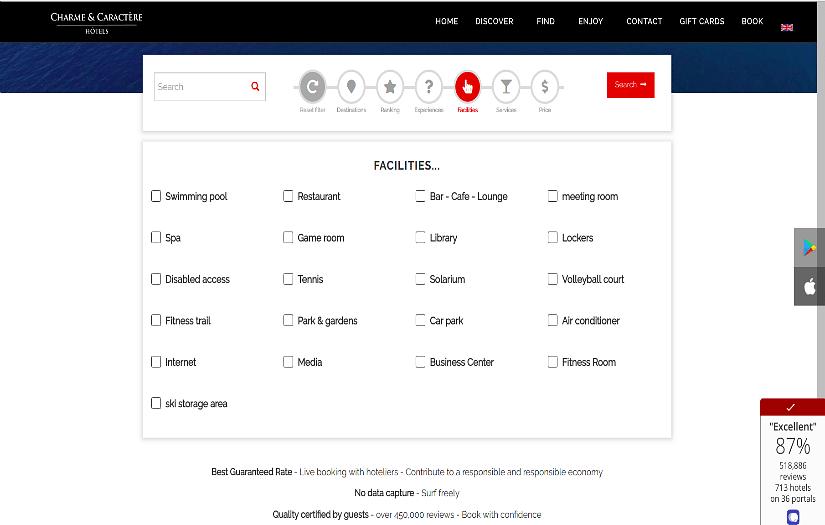Focus the Search text input field
This screenshot has height=525, width=825.
(200, 87)
